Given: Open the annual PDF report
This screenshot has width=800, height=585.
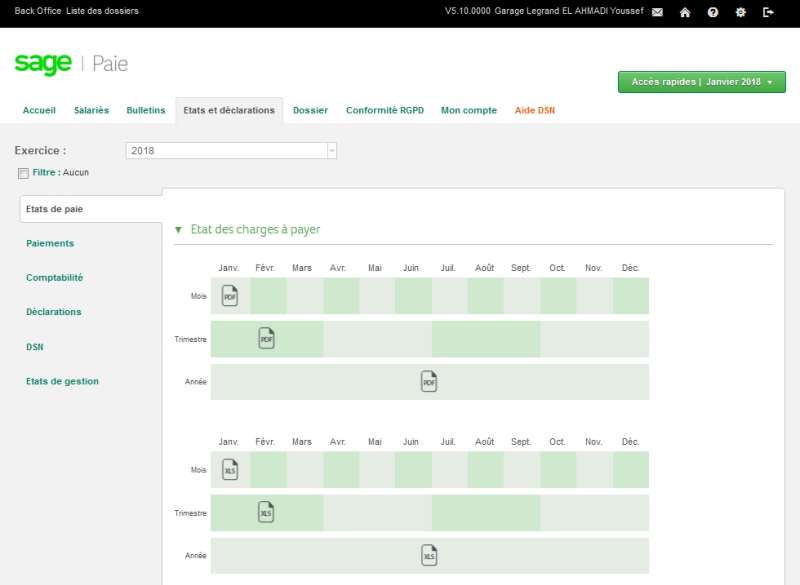Looking at the screenshot, I should pos(429,381).
